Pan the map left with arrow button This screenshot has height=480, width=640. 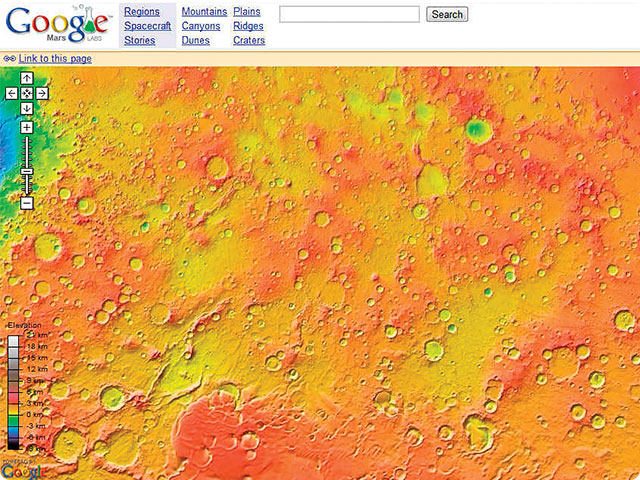pos(11,93)
